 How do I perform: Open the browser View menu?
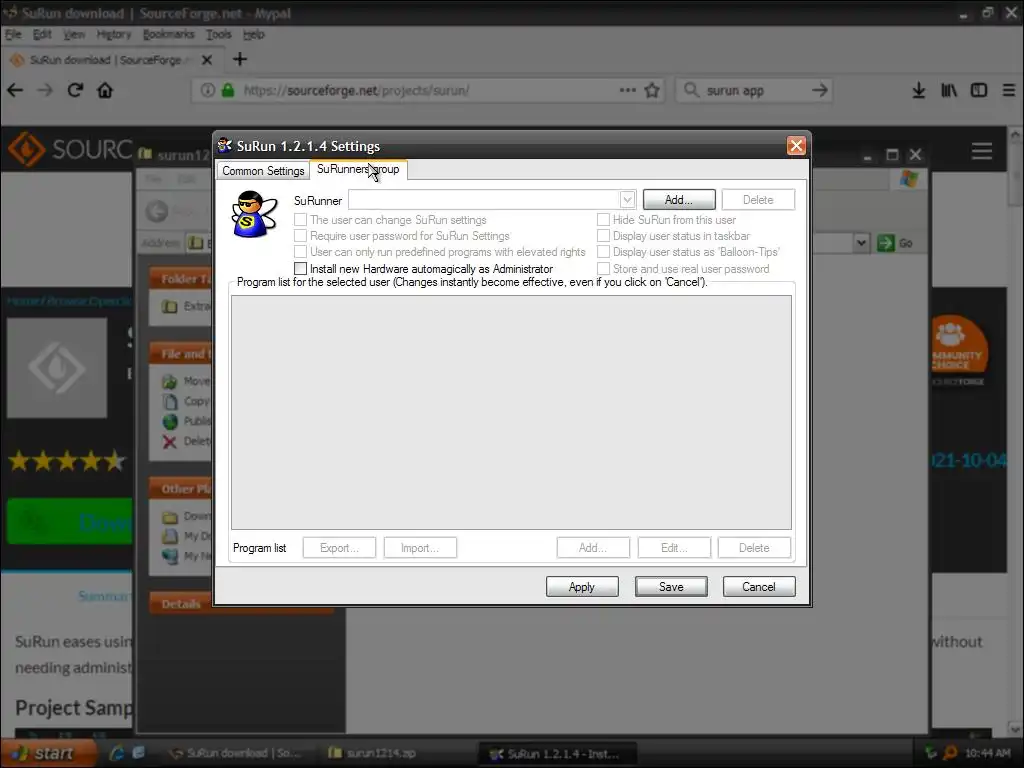[74, 35]
